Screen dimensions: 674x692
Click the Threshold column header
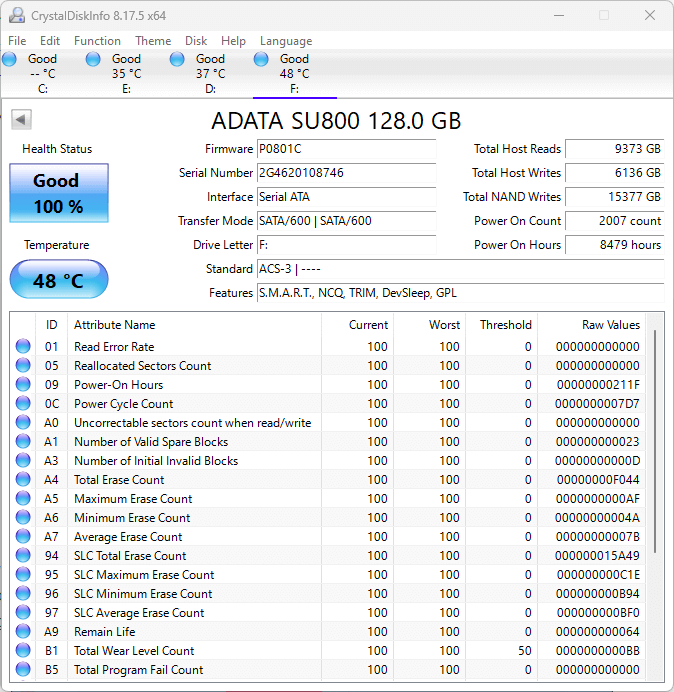pyautogui.click(x=501, y=325)
